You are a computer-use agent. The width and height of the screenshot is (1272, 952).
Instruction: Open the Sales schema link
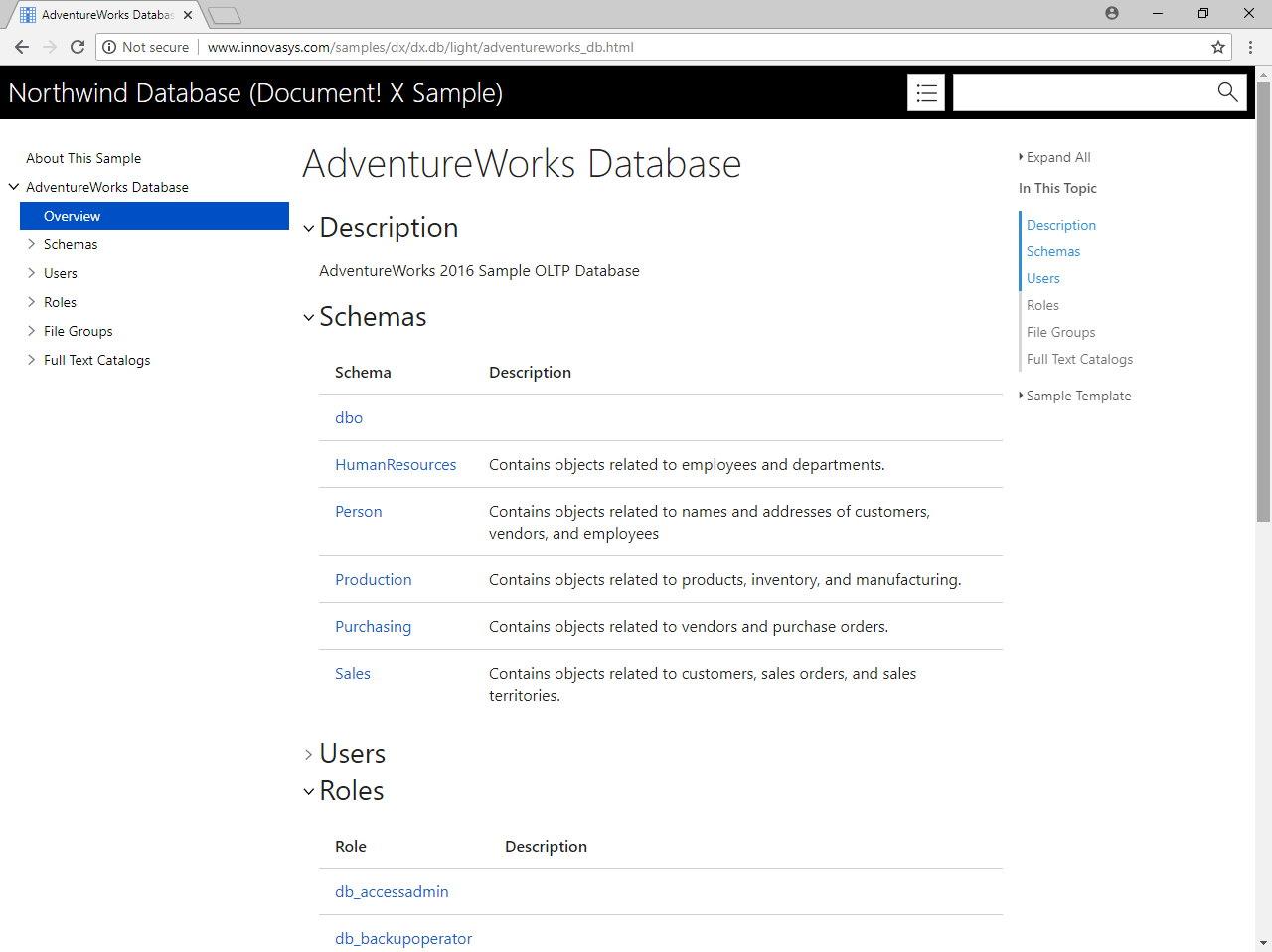(353, 674)
